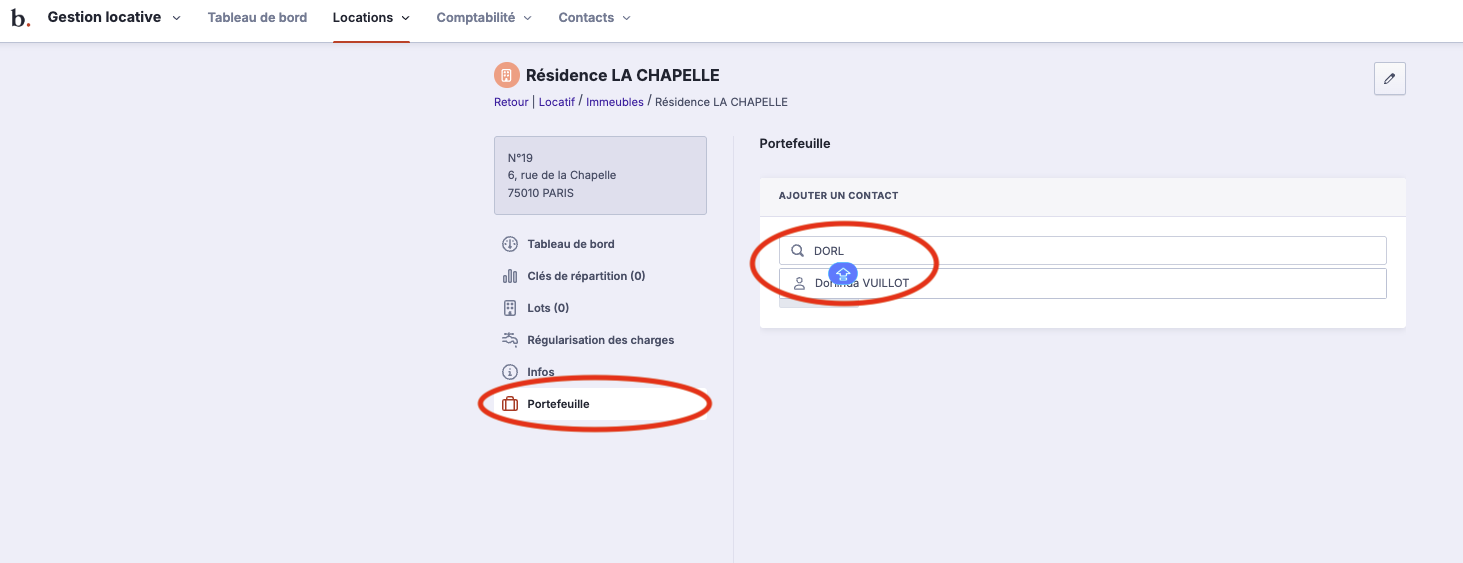The image size is (1463, 563).
Task: Open the Immeubles breadcrumb link
Action: click(615, 102)
